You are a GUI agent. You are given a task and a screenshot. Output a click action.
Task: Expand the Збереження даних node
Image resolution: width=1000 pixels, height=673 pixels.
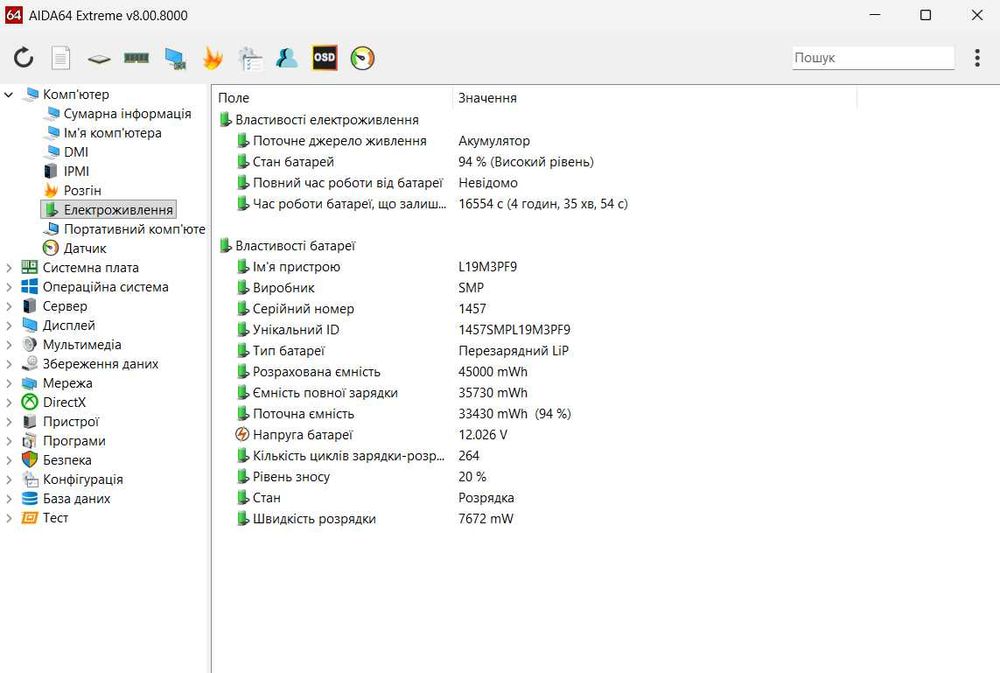coord(9,364)
